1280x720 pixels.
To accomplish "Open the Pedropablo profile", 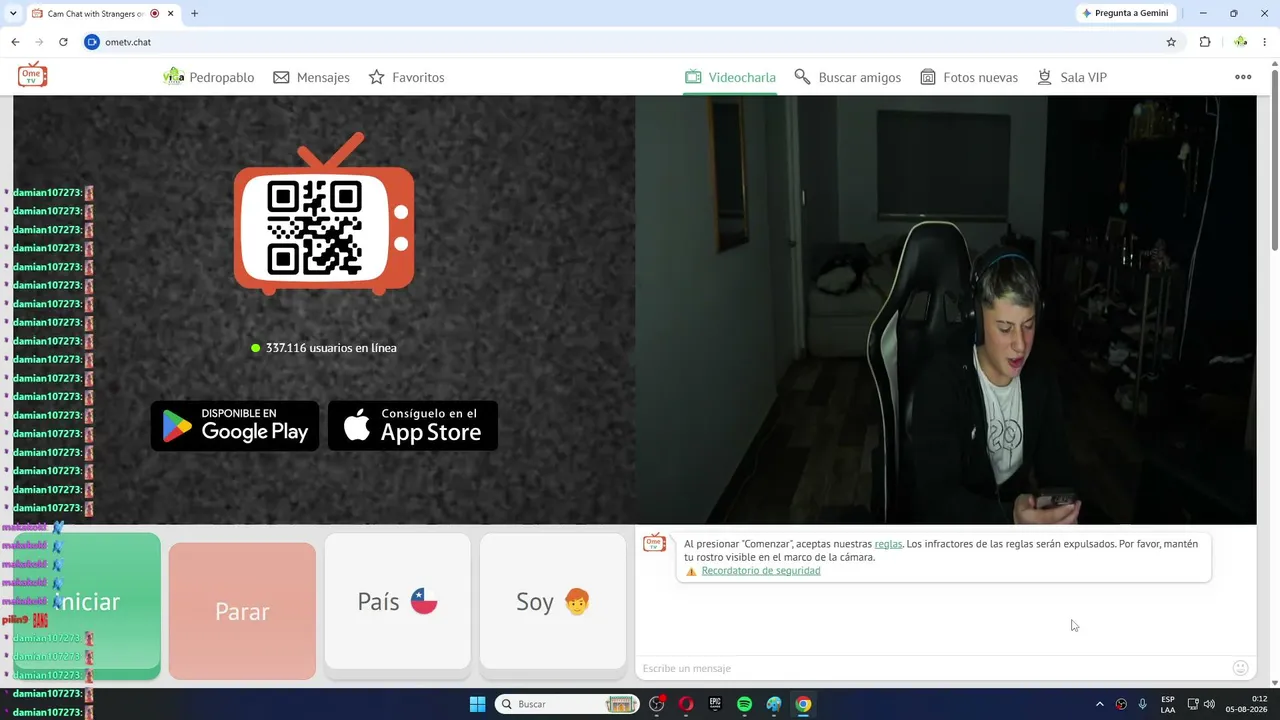I will pos(209,77).
